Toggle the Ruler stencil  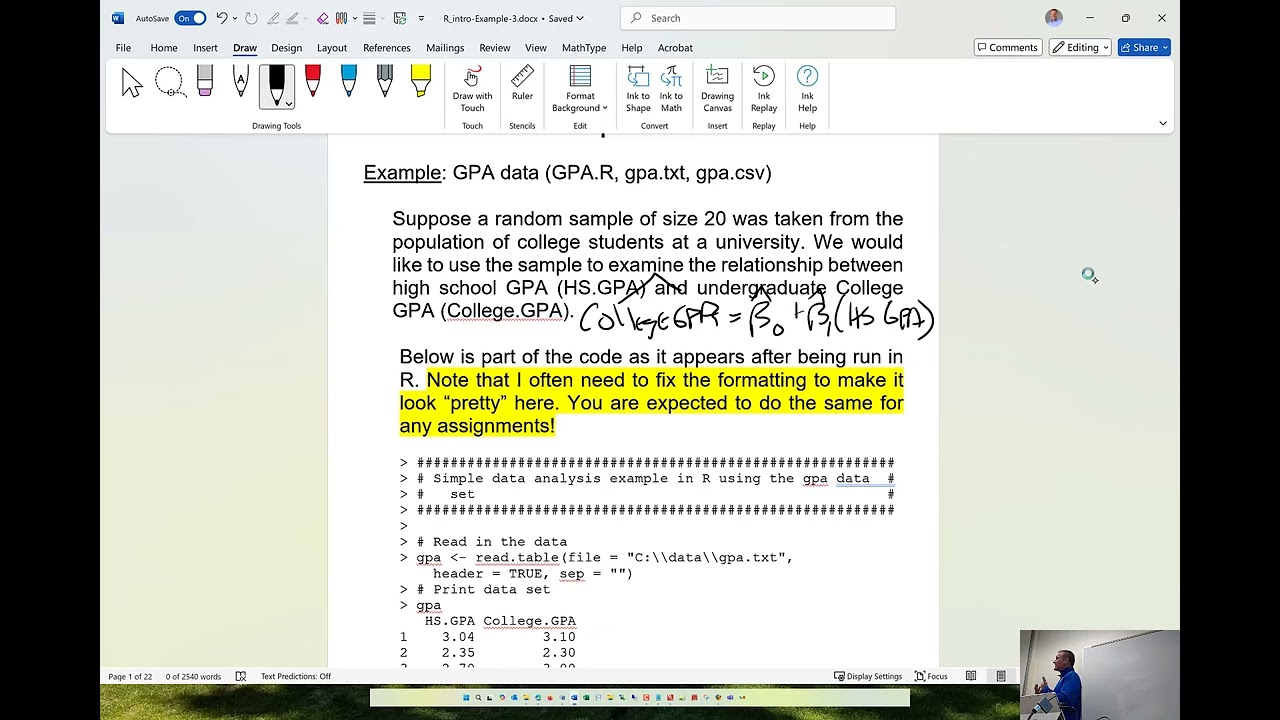click(522, 84)
